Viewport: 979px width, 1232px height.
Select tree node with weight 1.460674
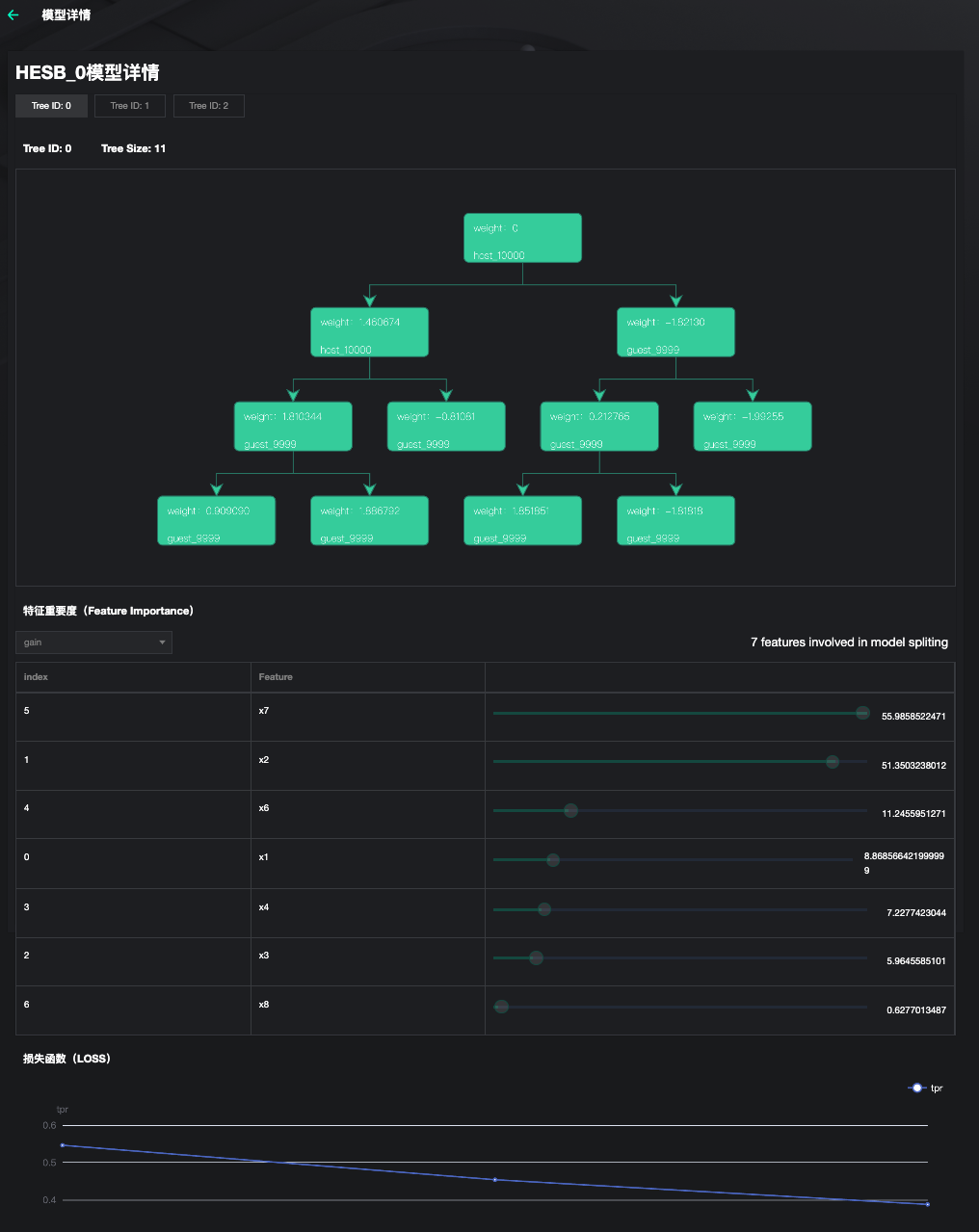pos(369,332)
